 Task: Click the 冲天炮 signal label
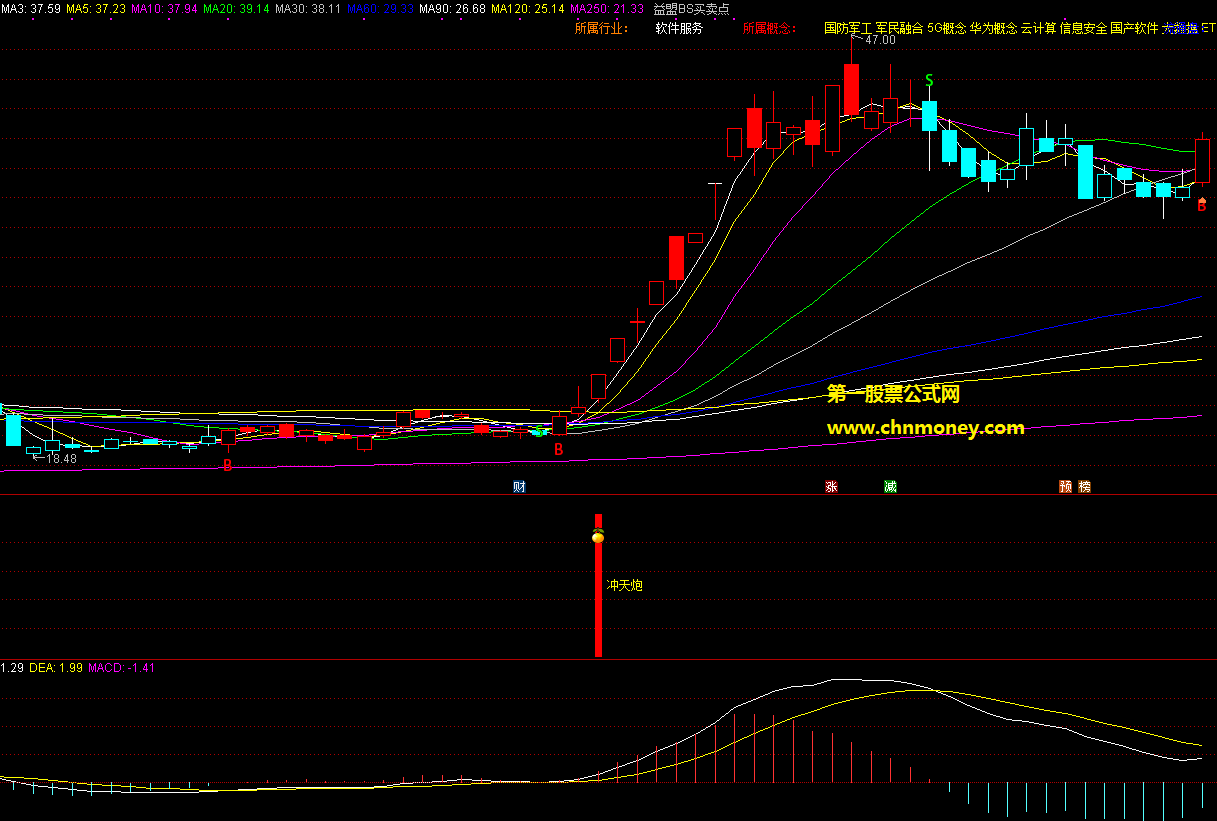[624, 585]
